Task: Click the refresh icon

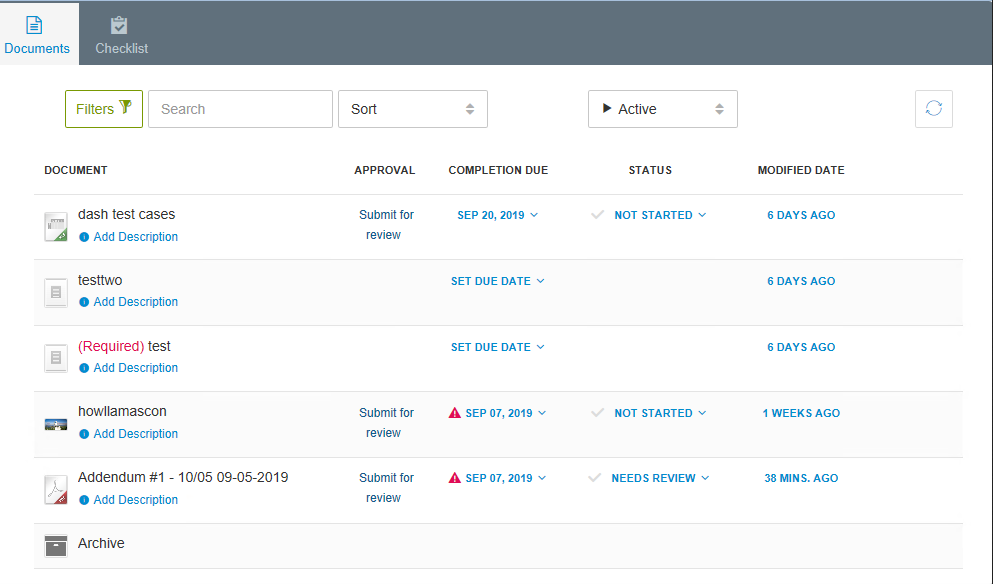Action: point(932,108)
